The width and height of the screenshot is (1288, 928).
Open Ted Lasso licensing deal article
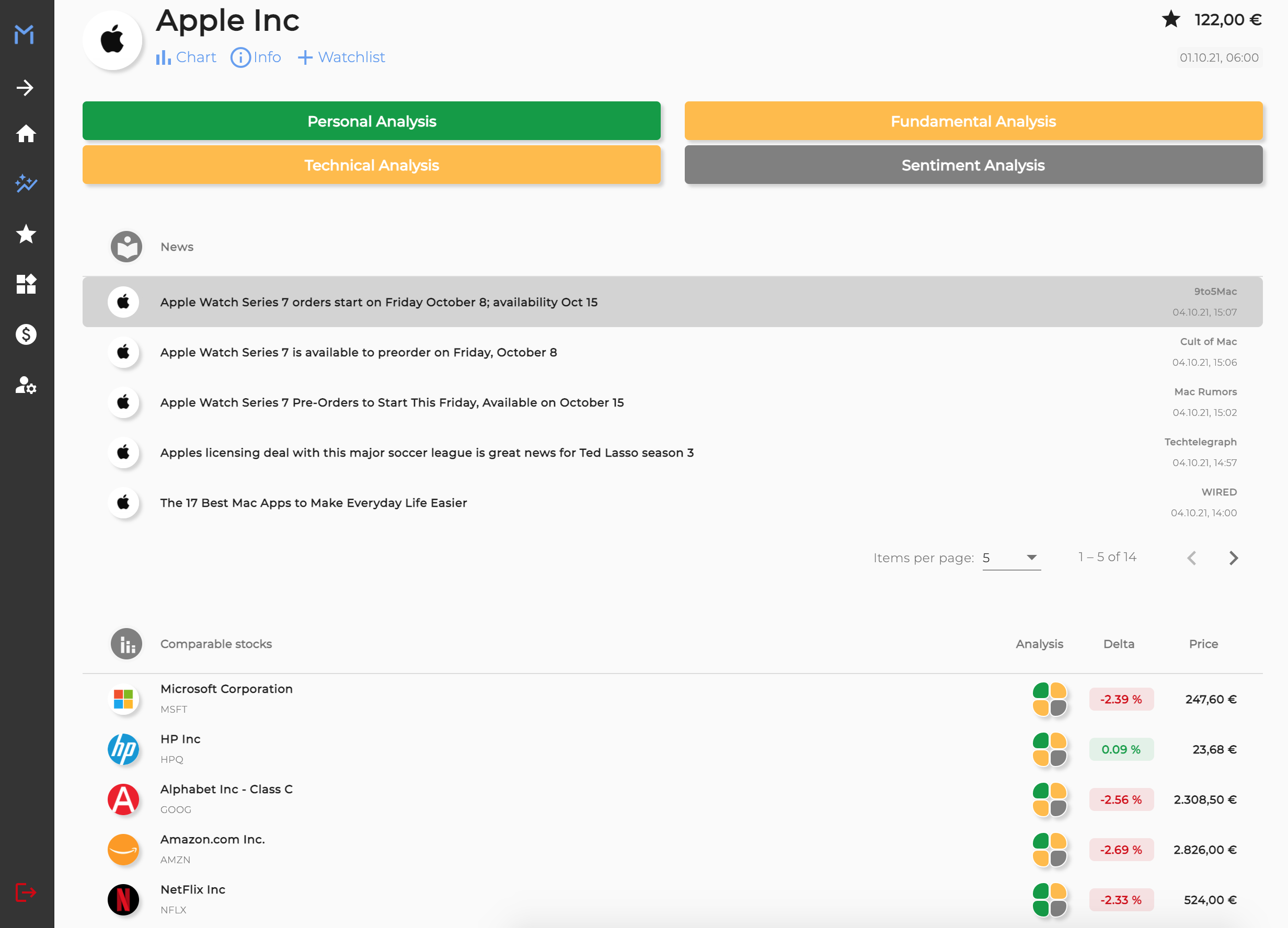click(672, 453)
